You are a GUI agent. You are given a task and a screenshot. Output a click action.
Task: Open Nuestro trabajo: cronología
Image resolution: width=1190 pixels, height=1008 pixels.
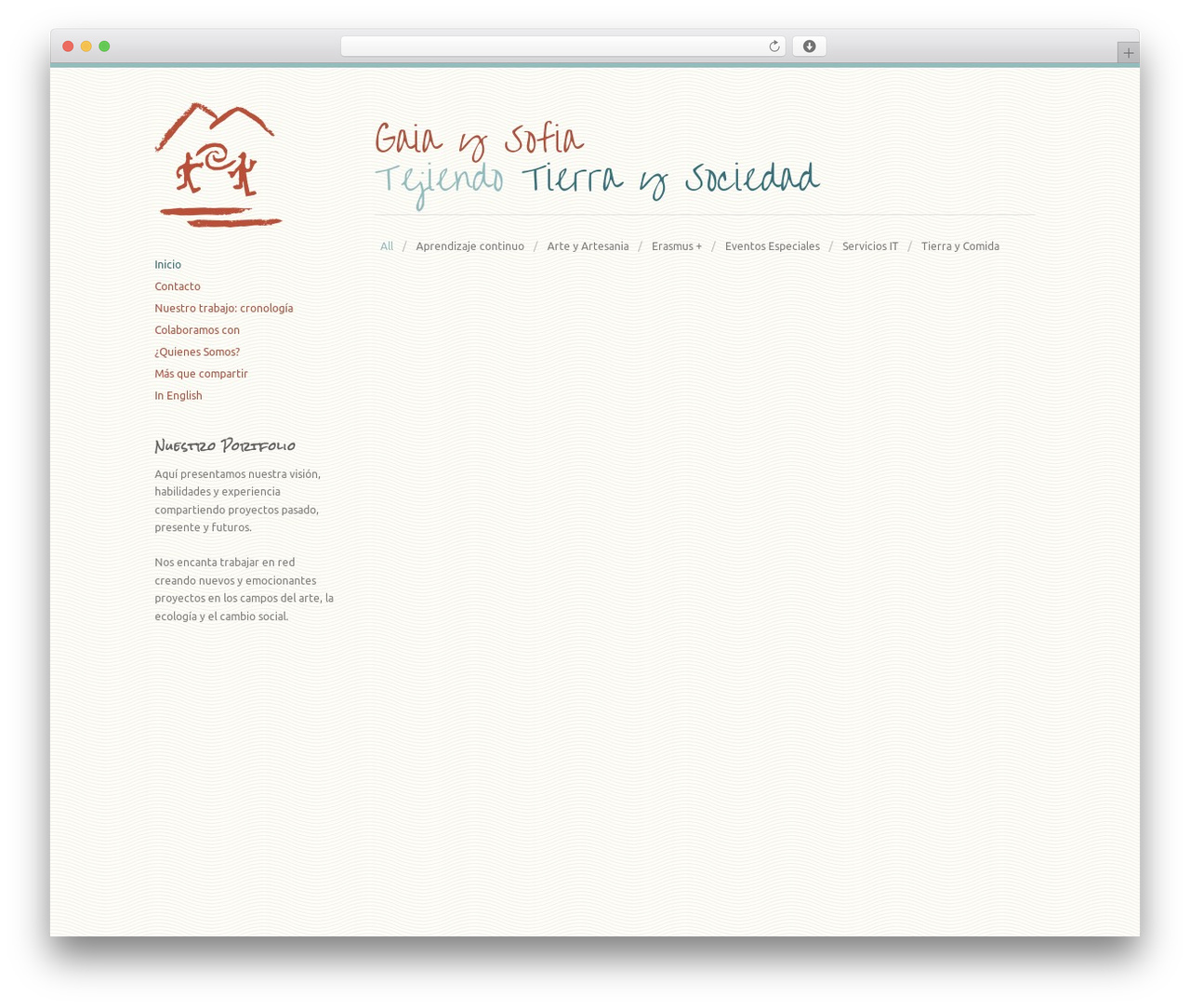click(x=223, y=309)
